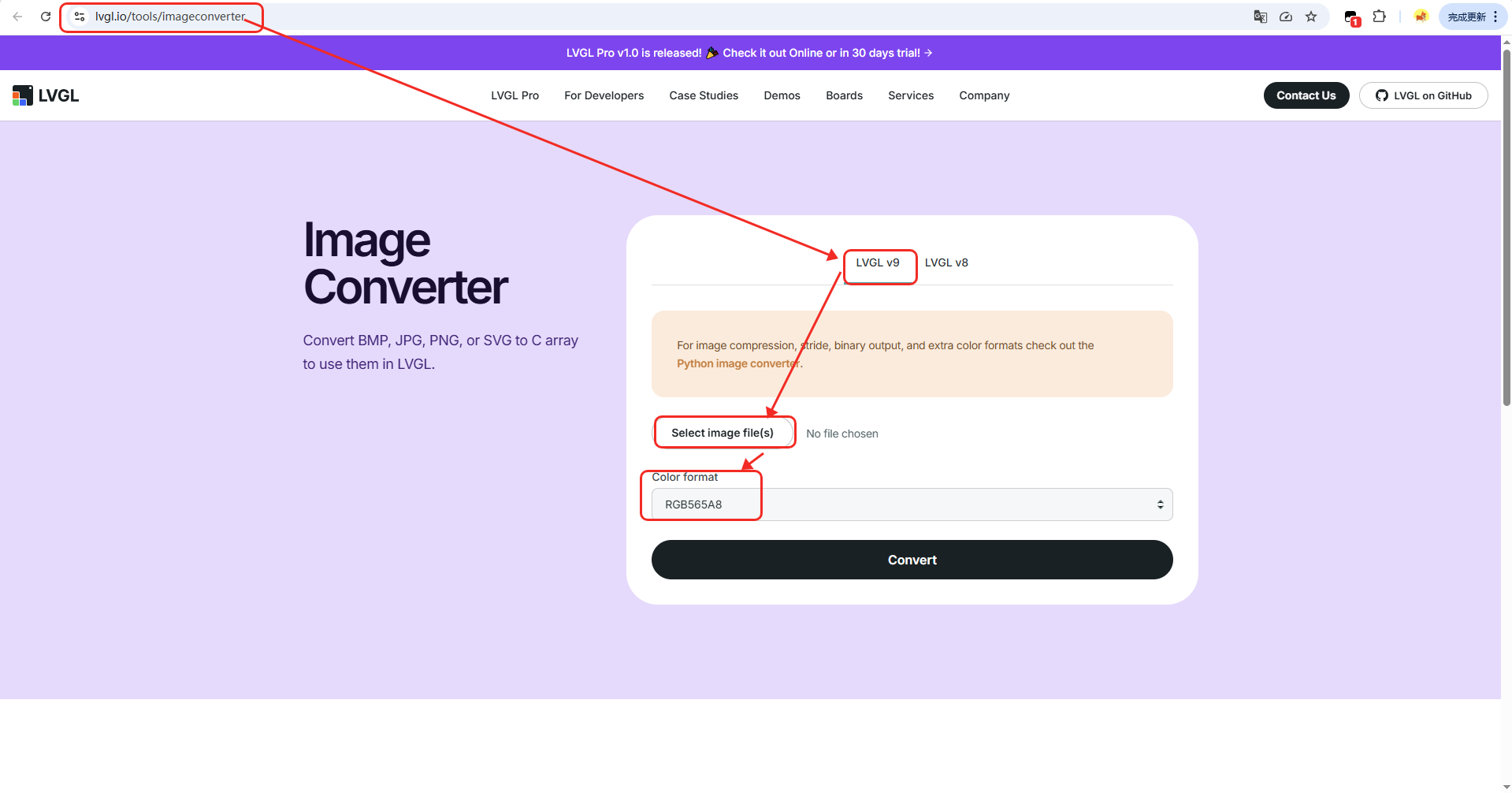
Task: Switch to the LVGL v9 tab
Action: coord(877,263)
